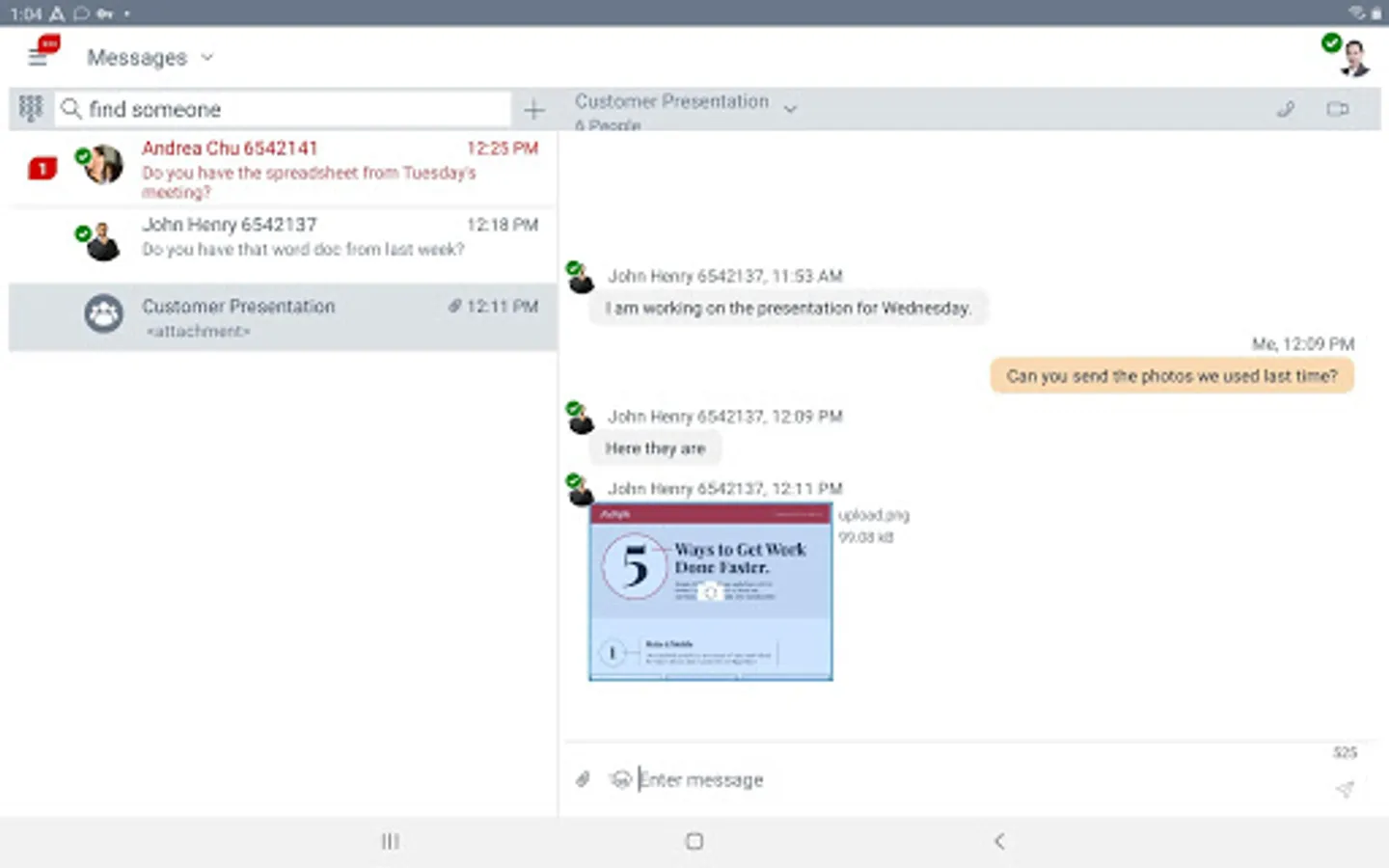Tap the unread badge beside Andrea Chu
Image resolution: width=1389 pixels, height=868 pixels.
click(x=42, y=169)
